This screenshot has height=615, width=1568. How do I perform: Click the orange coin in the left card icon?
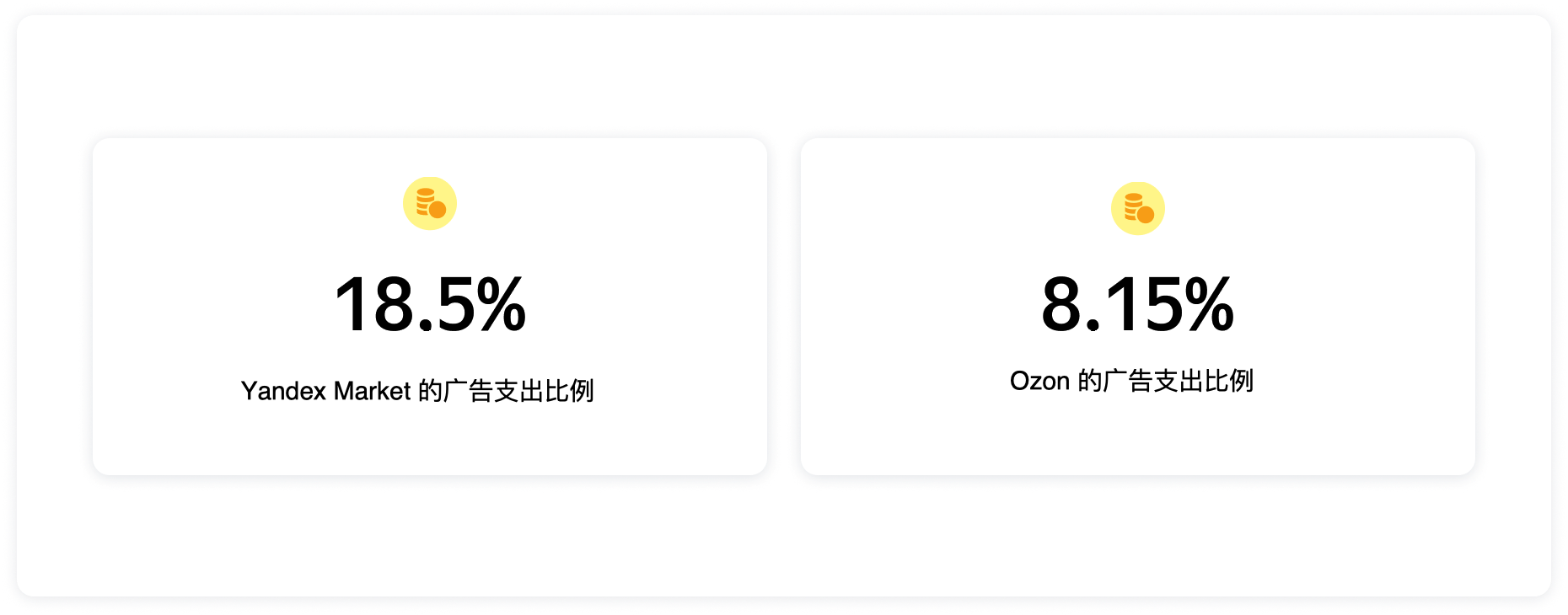(x=438, y=210)
